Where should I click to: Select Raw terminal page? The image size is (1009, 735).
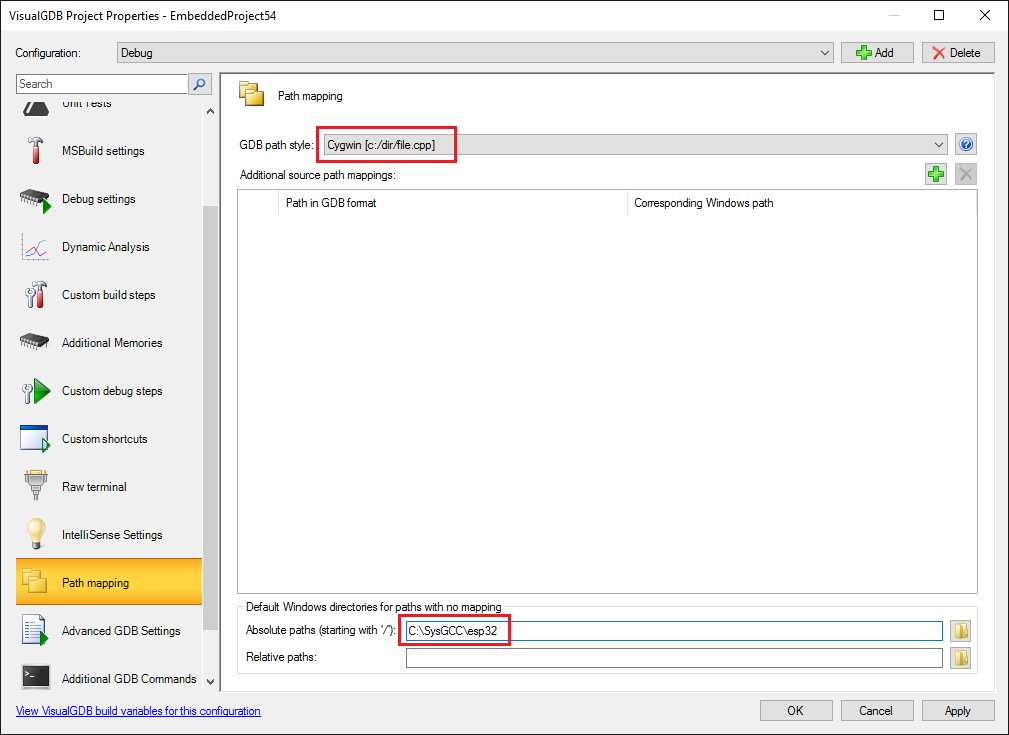coord(109,487)
